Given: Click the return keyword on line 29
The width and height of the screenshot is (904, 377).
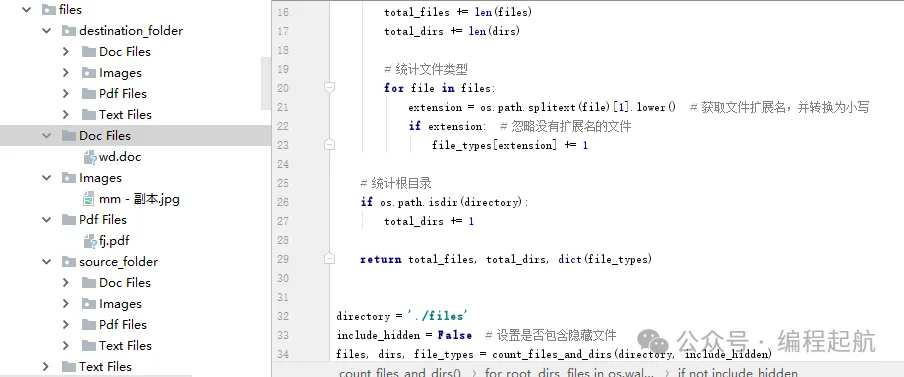Looking at the screenshot, I should click(x=381, y=259).
